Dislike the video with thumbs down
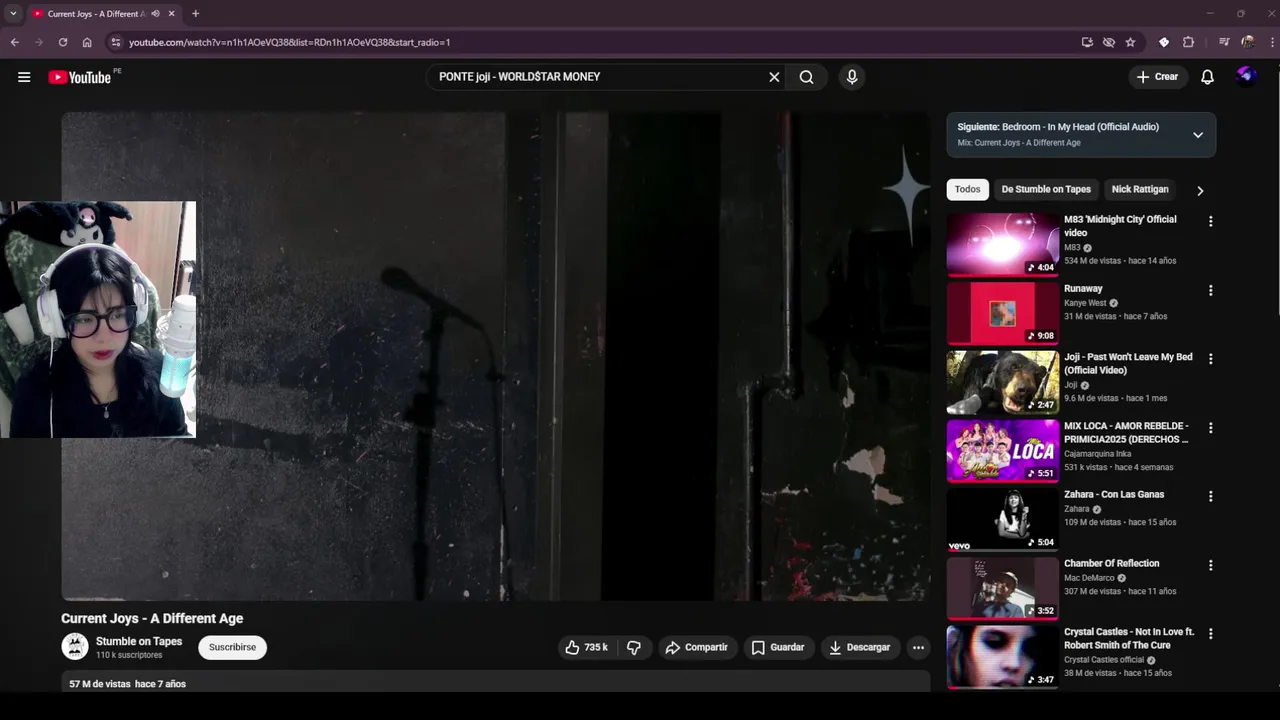The height and width of the screenshot is (720, 1280). click(x=634, y=647)
